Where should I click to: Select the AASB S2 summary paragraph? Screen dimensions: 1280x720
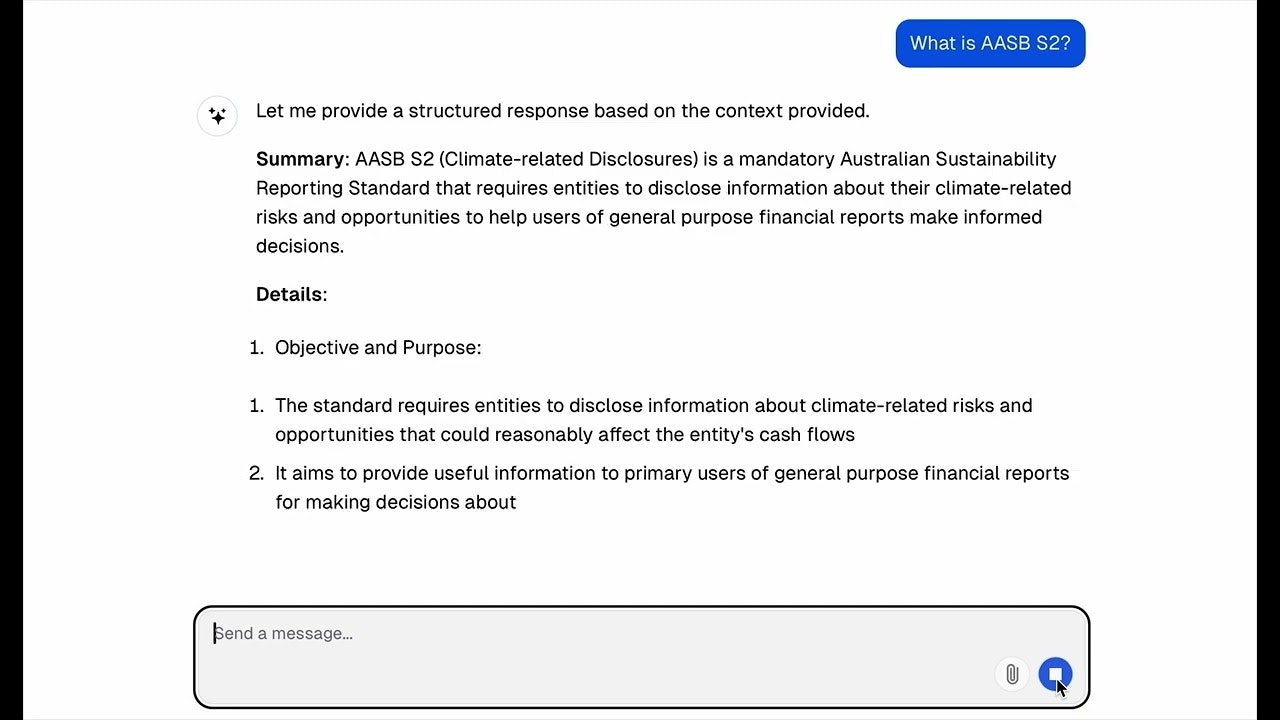[x=660, y=202]
